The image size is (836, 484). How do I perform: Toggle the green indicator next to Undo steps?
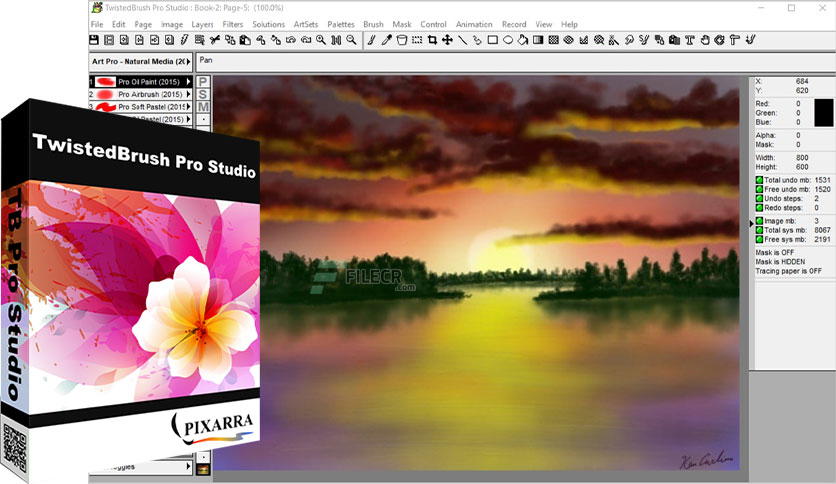(759, 198)
